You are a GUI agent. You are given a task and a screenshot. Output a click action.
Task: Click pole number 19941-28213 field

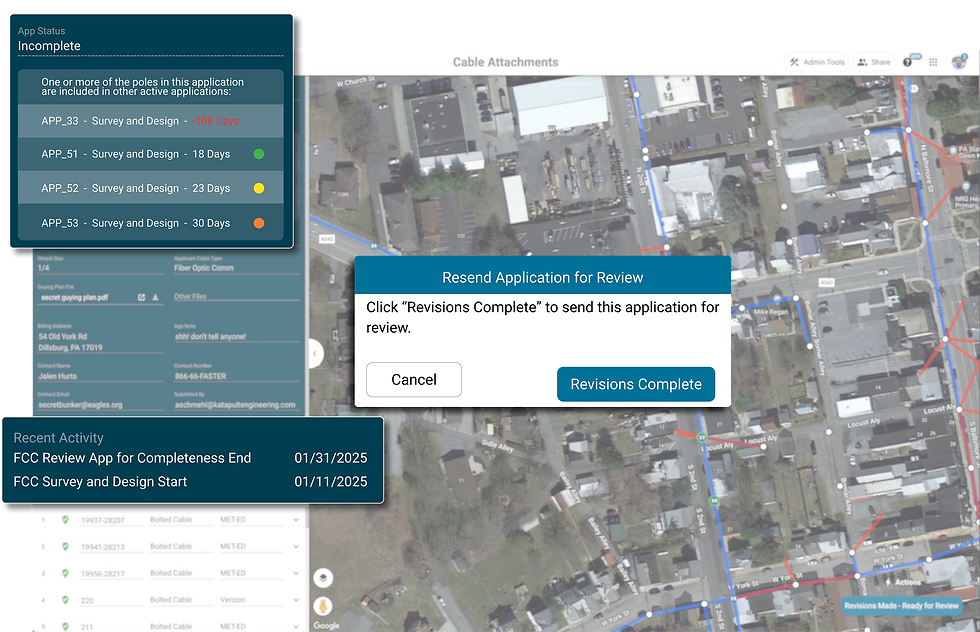pyautogui.click(x=111, y=547)
